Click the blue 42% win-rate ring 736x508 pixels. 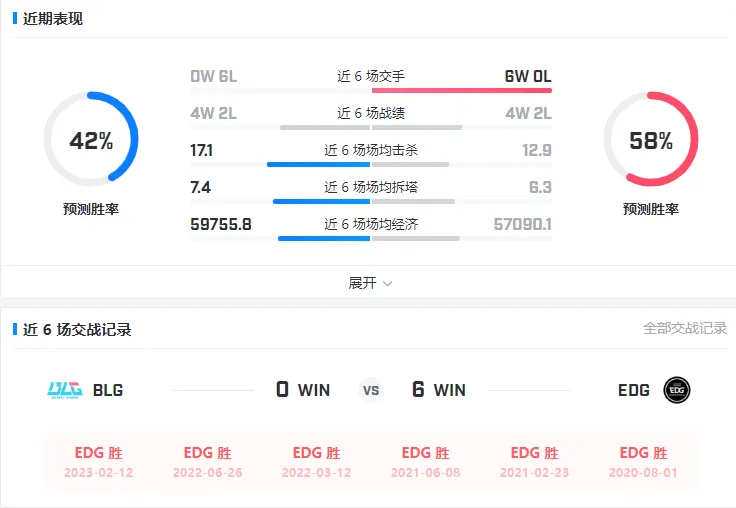click(x=91, y=140)
